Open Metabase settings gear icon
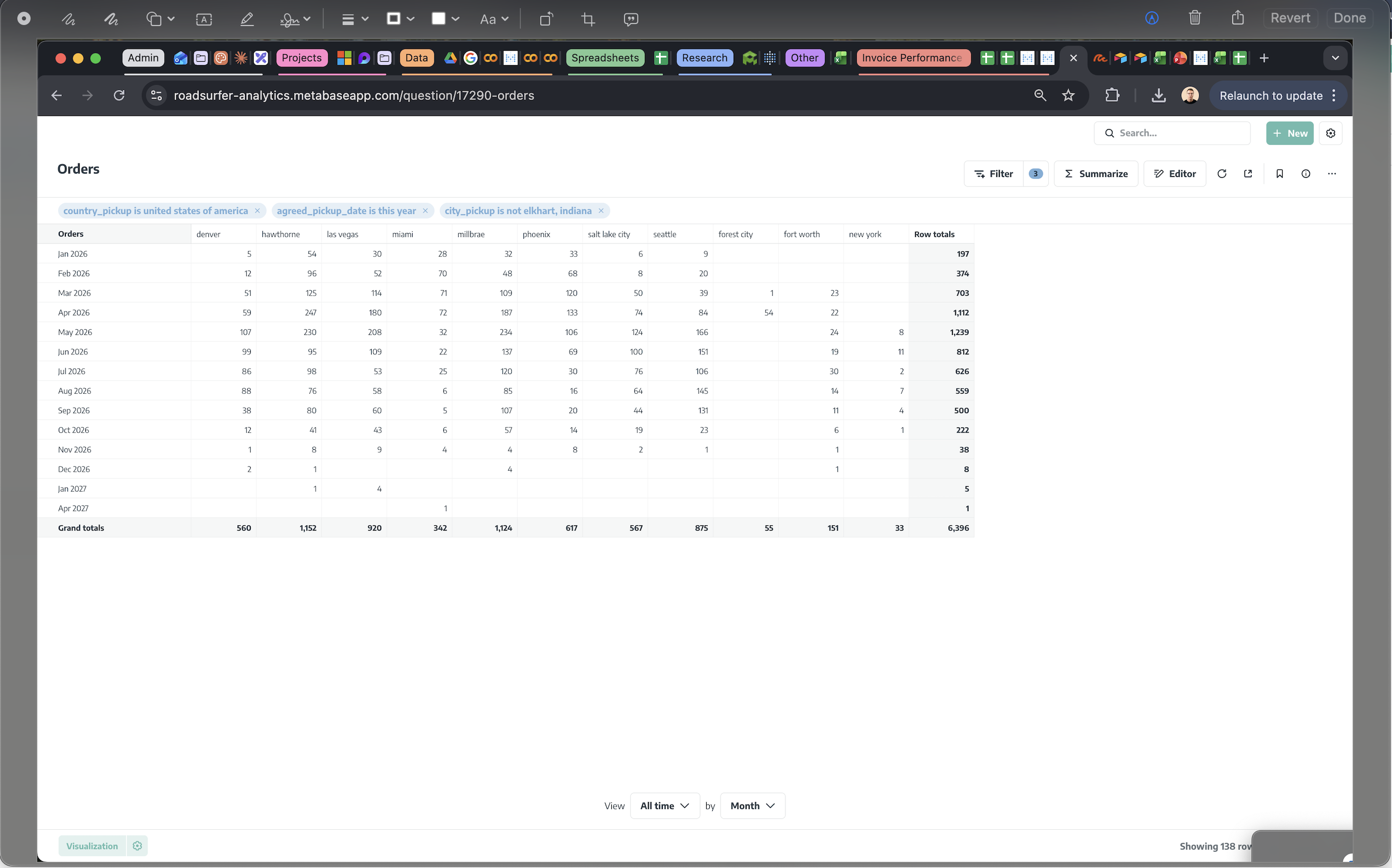The image size is (1392, 868). click(1330, 133)
